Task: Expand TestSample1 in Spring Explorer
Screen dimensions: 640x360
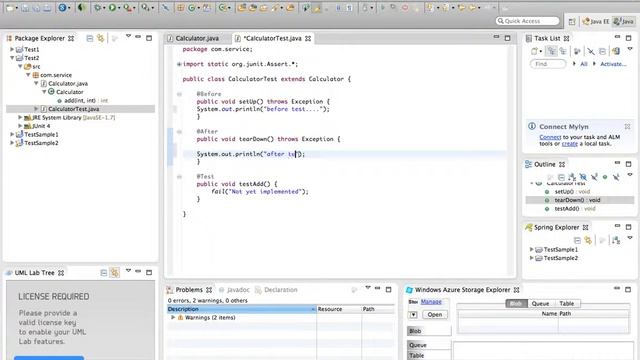Action: tap(531, 249)
